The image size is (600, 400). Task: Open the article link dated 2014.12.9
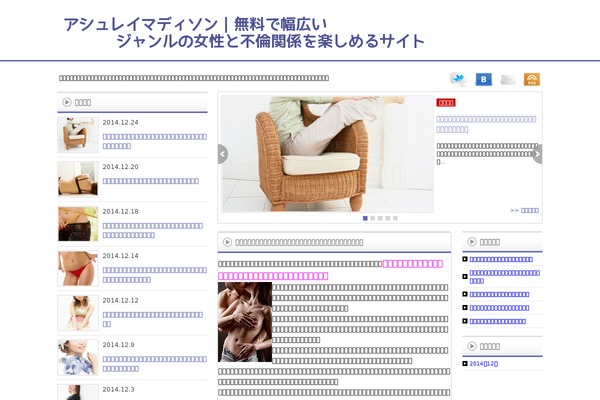155,364
